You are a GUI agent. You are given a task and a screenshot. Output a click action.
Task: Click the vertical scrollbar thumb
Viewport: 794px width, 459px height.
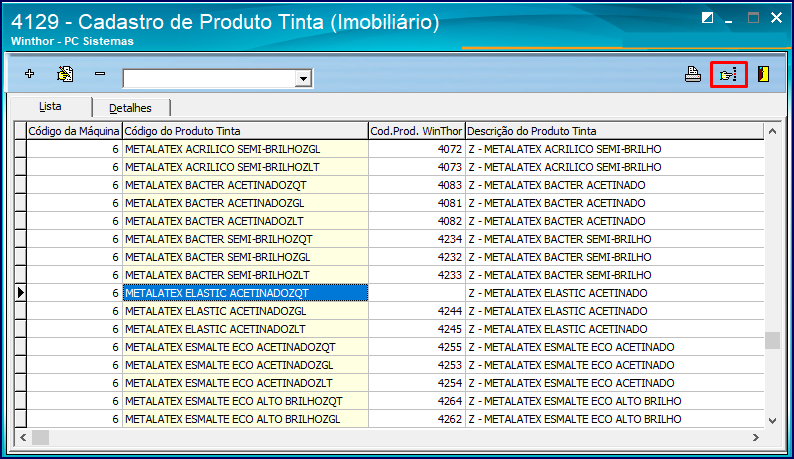pos(772,340)
